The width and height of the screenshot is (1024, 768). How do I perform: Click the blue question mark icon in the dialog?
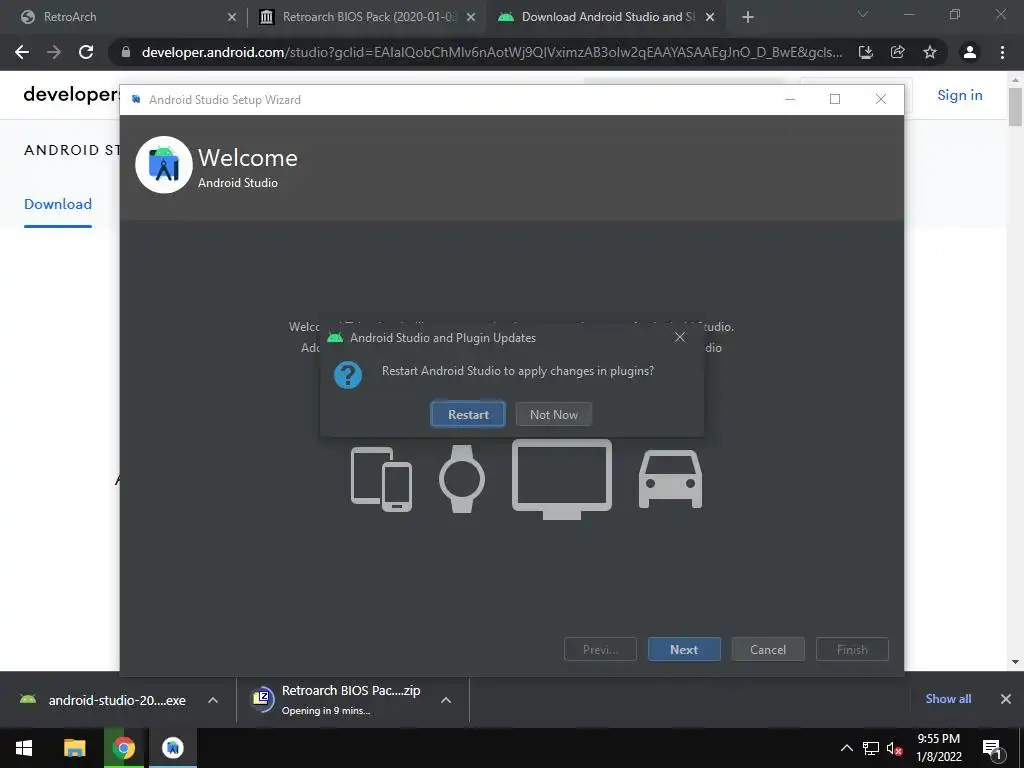[x=347, y=375]
